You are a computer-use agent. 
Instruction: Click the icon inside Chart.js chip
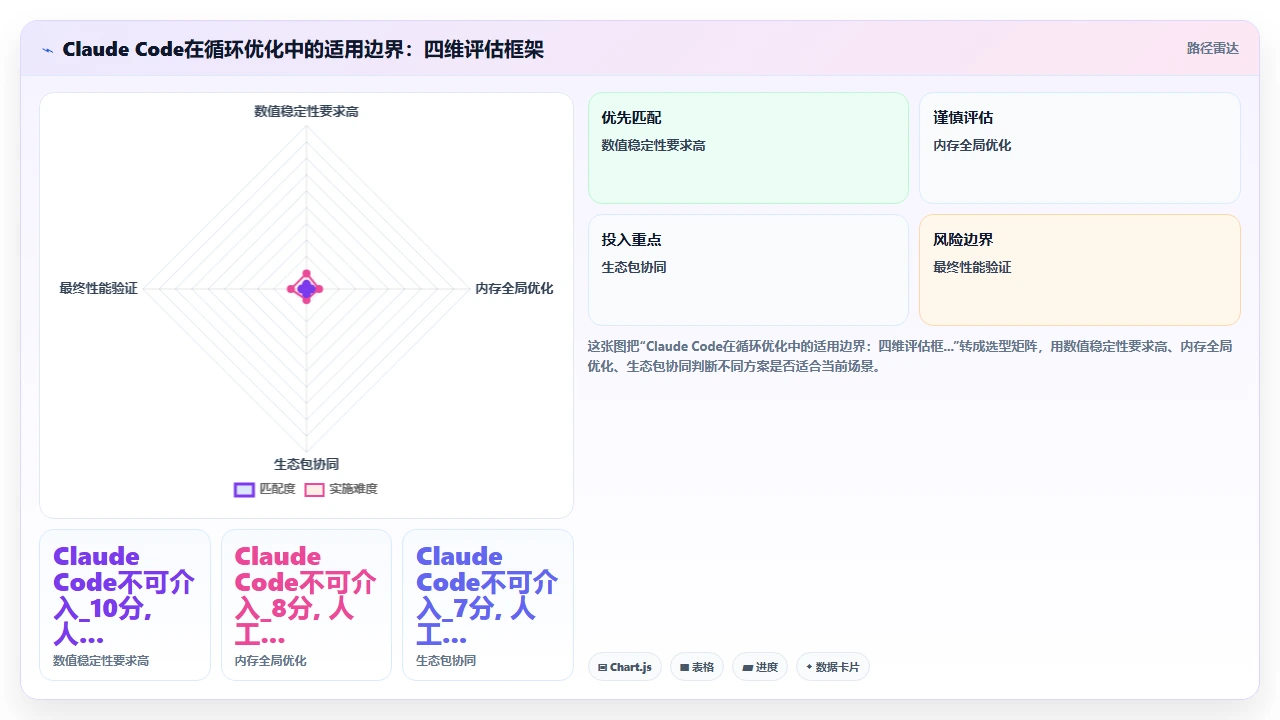pyautogui.click(x=603, y=667)
